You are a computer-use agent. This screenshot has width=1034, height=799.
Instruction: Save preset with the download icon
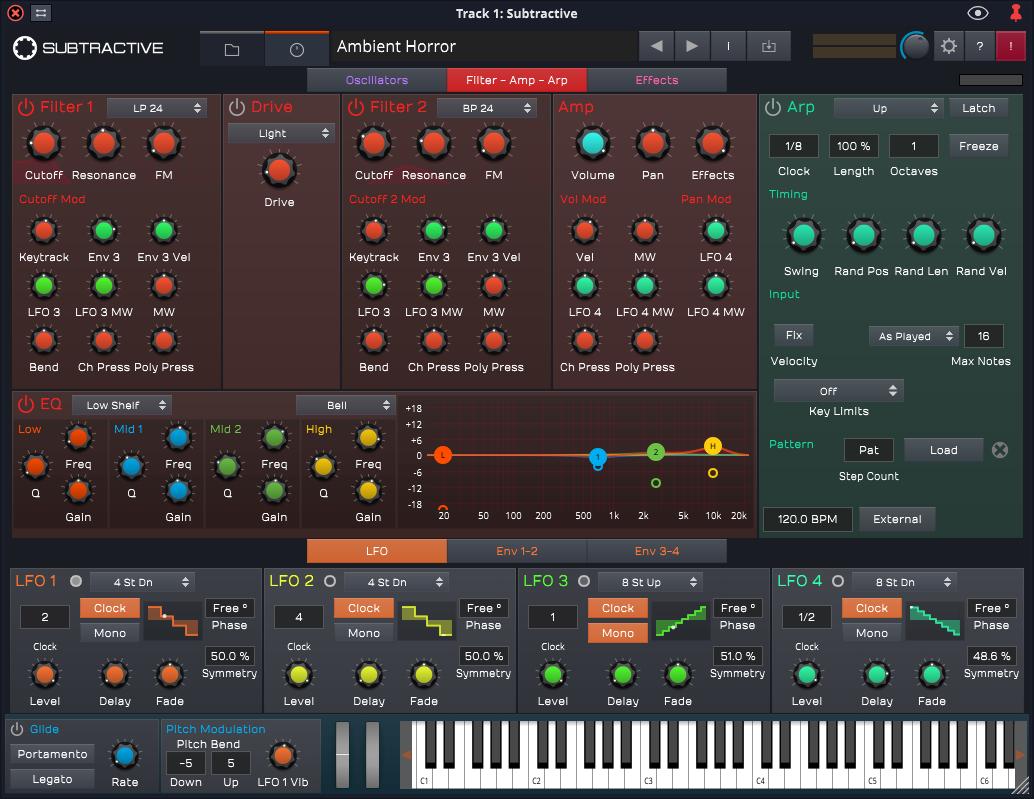tap(768, 46)
